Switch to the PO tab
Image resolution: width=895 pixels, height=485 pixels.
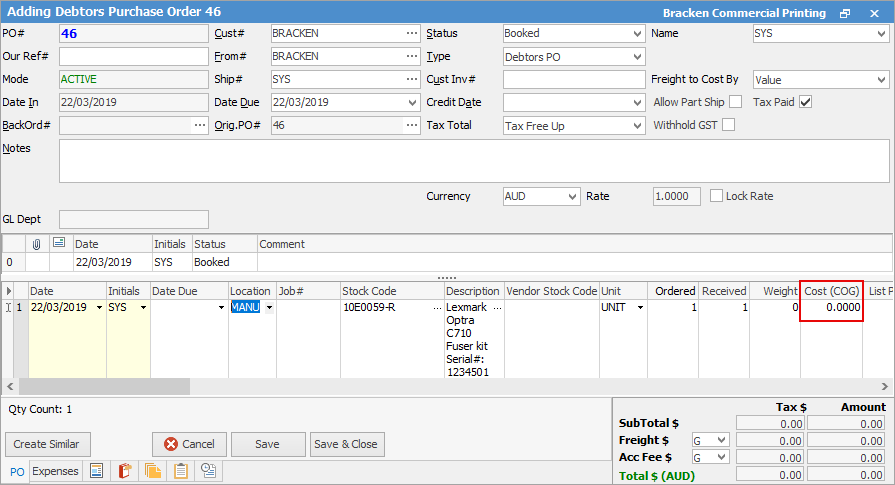pyautogui.click(x=17, y=472)
